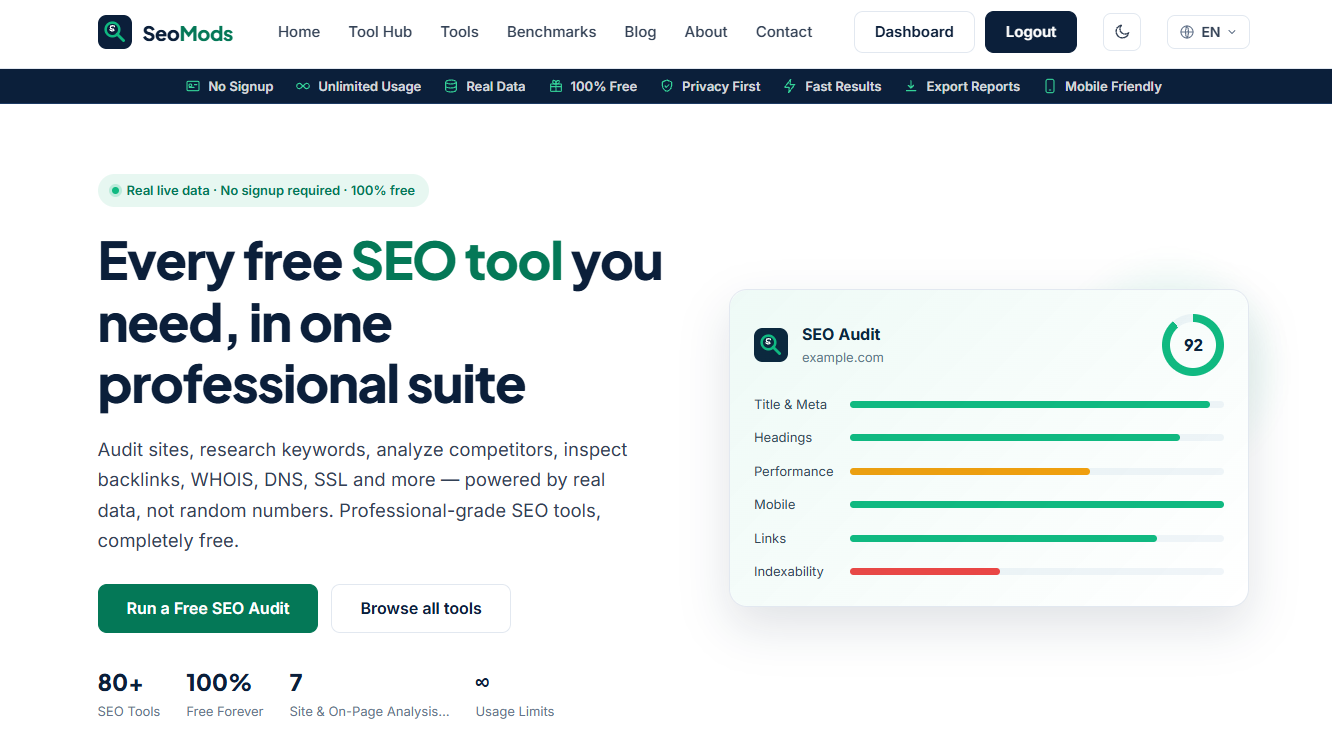Open the Contact page

[x=784, y=32]
